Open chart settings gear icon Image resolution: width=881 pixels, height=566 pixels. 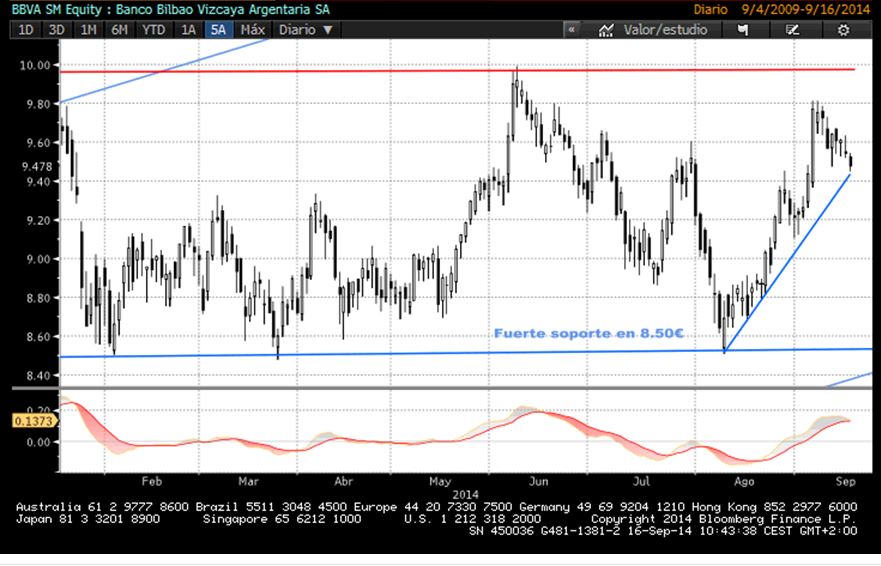click(x=843, y=30)
